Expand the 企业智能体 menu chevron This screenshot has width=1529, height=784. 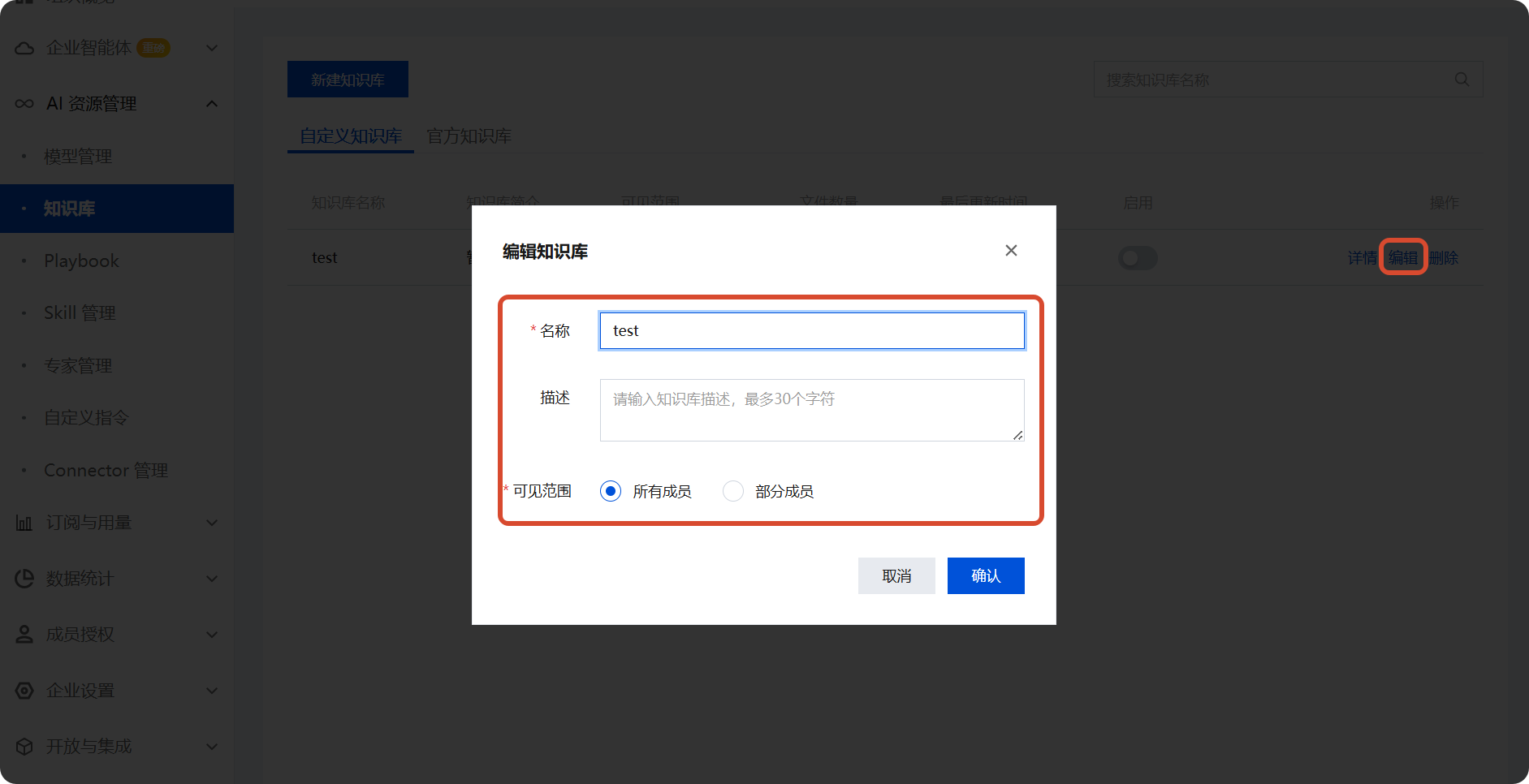[212, 48]
